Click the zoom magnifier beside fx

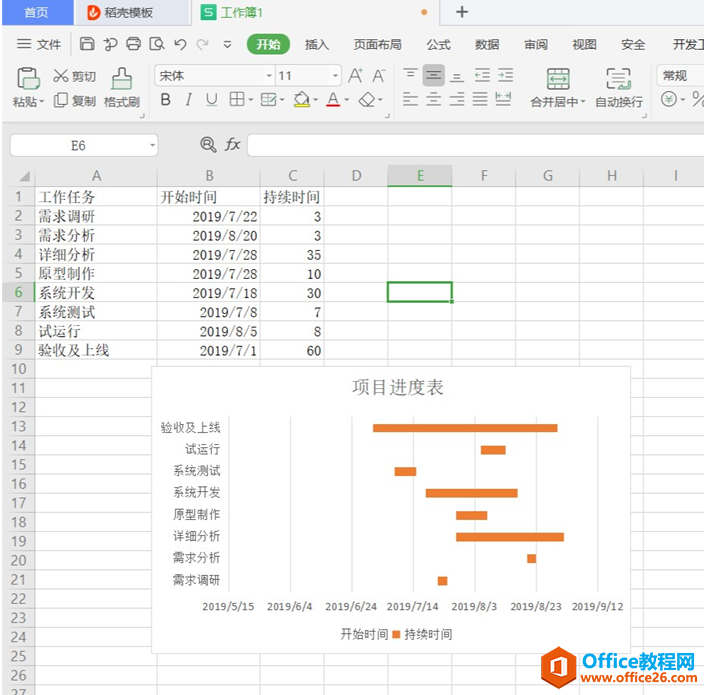pyautogui.click(x=208, y=145)
